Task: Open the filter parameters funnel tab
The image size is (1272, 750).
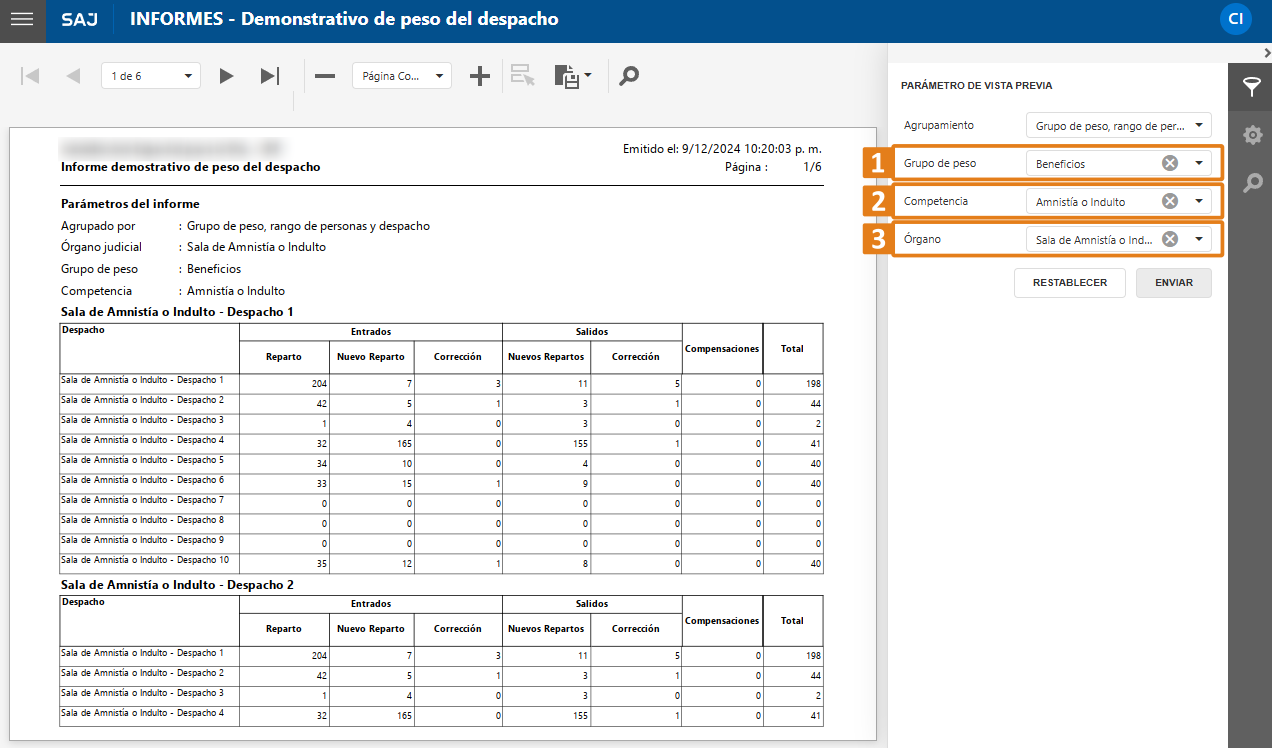Action: point(1251,86)
